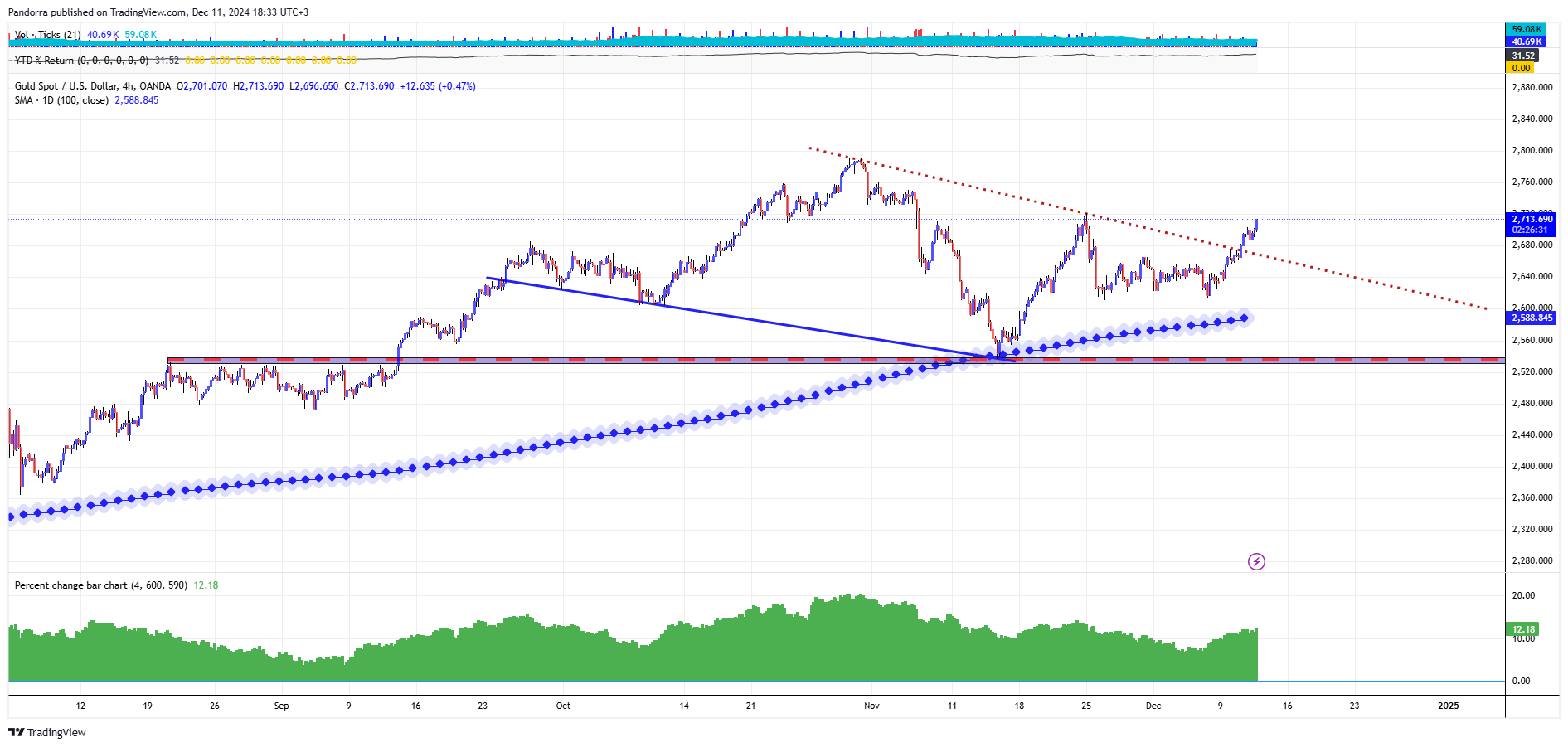Click the "Dec" label on the time axis
Image resolution: width=1568 pixels, height=747 pixels.
point(1153,706)
